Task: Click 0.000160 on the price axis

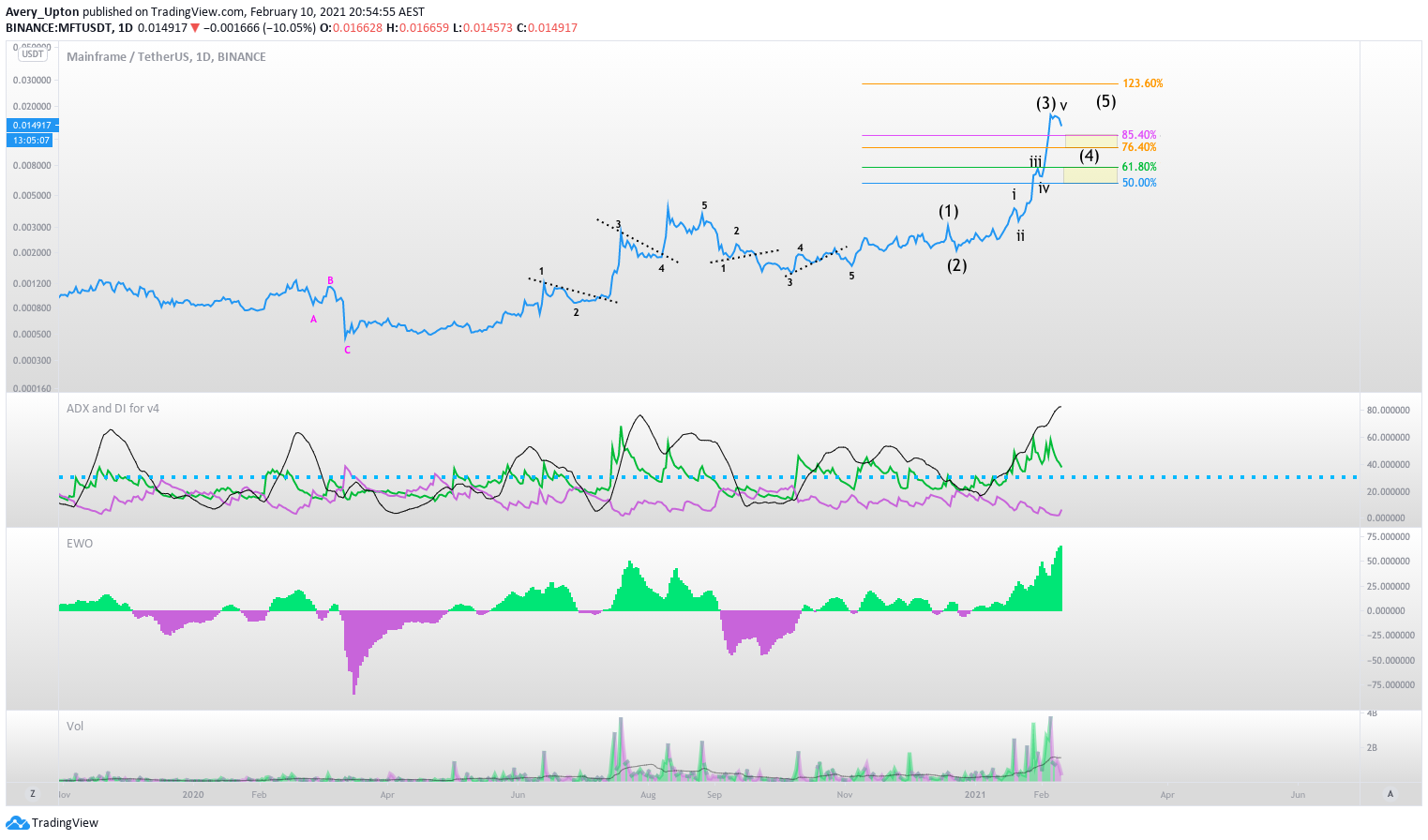Action: tap(31, 388)
